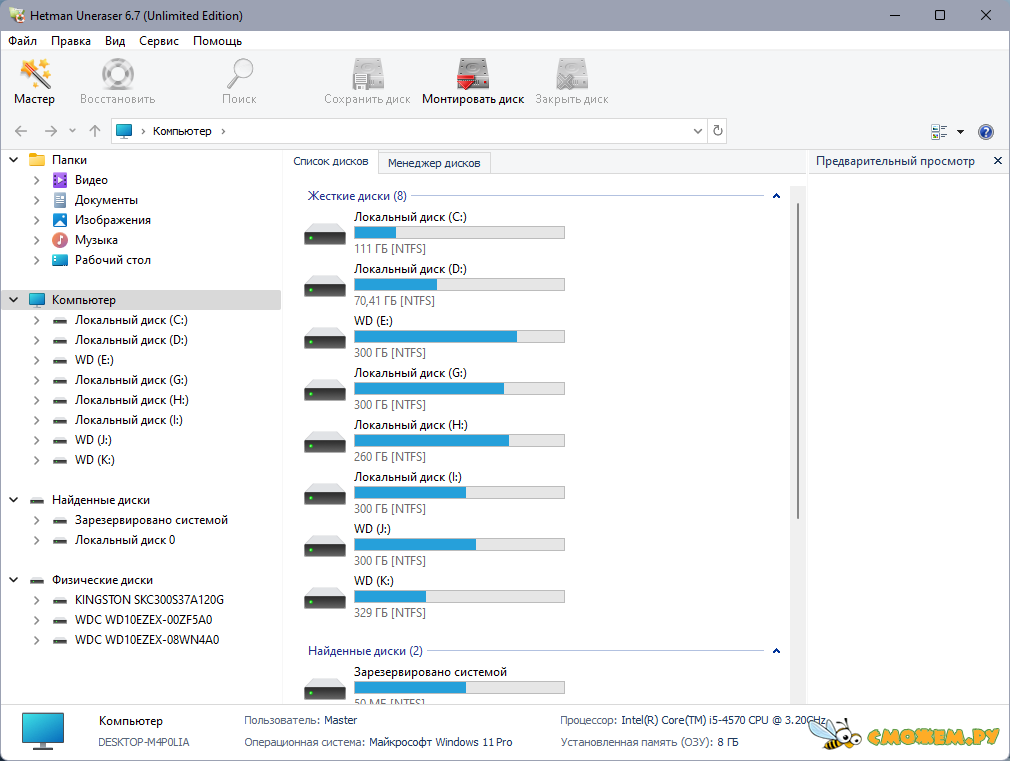Switch to Менеджер дисков tab
This screenshot has height=761, width=1010.
click(434, 163)
